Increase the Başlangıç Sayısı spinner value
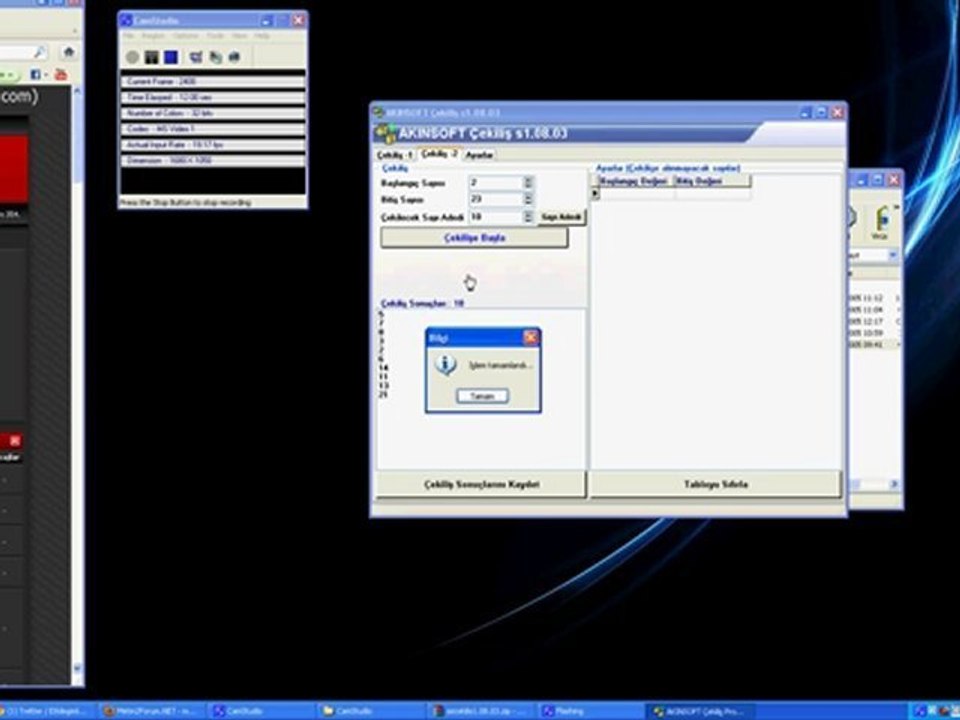960x720 pixels. (529, 180)
